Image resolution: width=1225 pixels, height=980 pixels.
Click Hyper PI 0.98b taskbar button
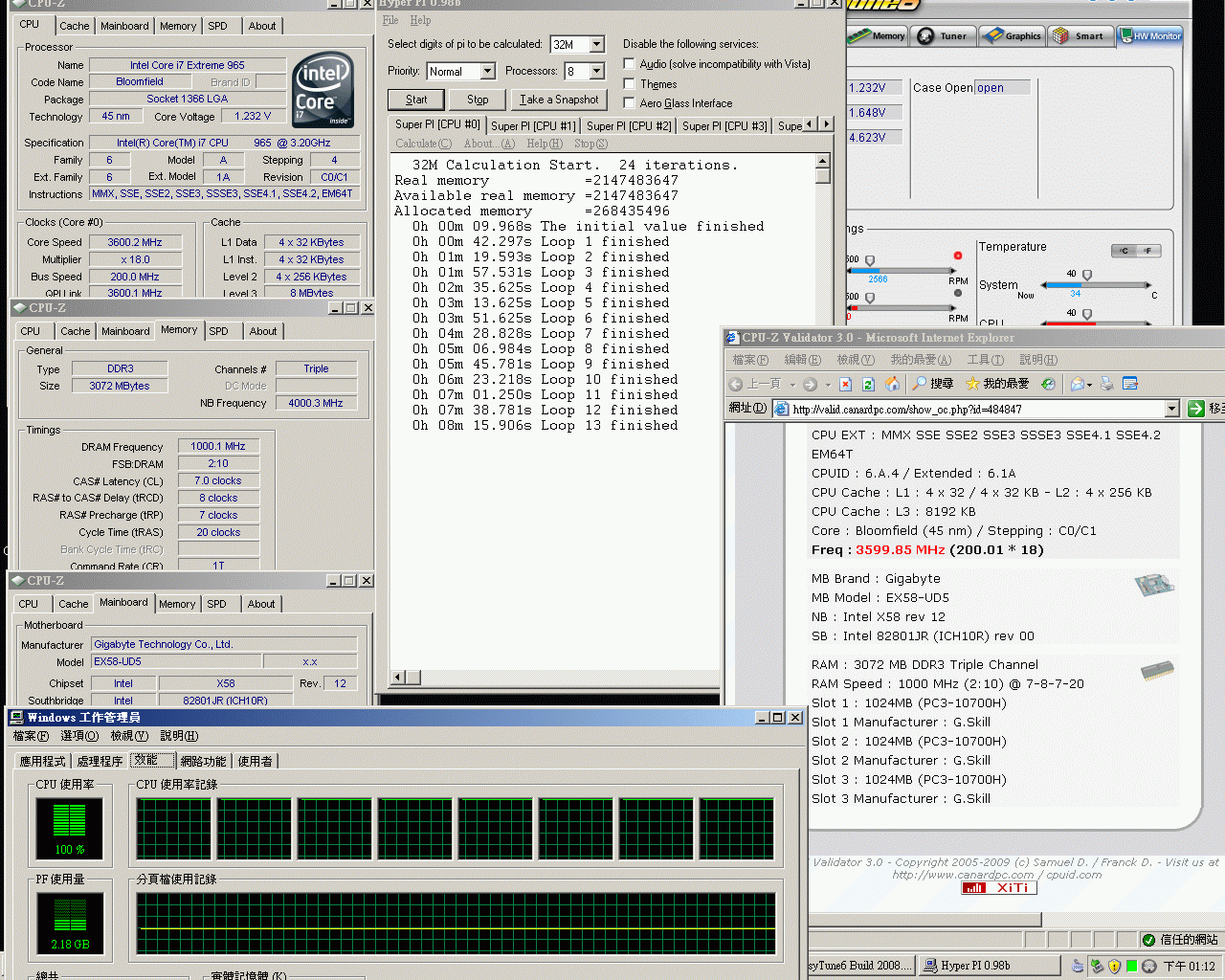click(989, 966)
